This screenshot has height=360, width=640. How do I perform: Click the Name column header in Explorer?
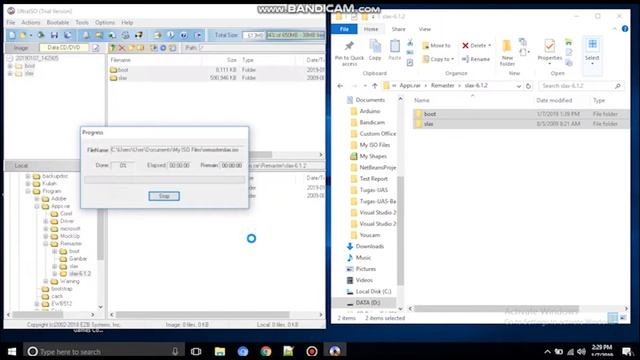[422, 100]
